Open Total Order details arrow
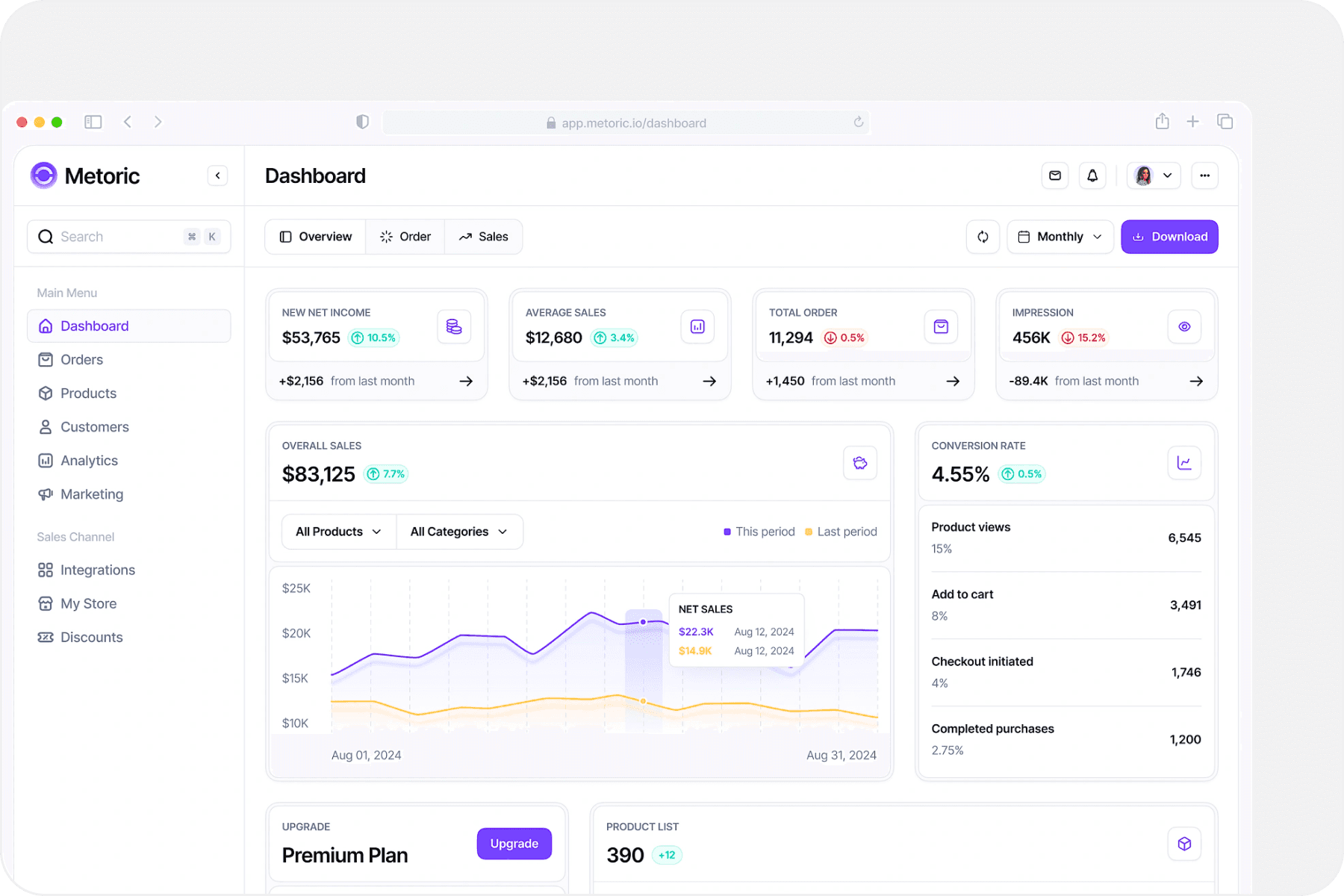This screenshot has height=896, width=1344. click(x=953, y=381)
